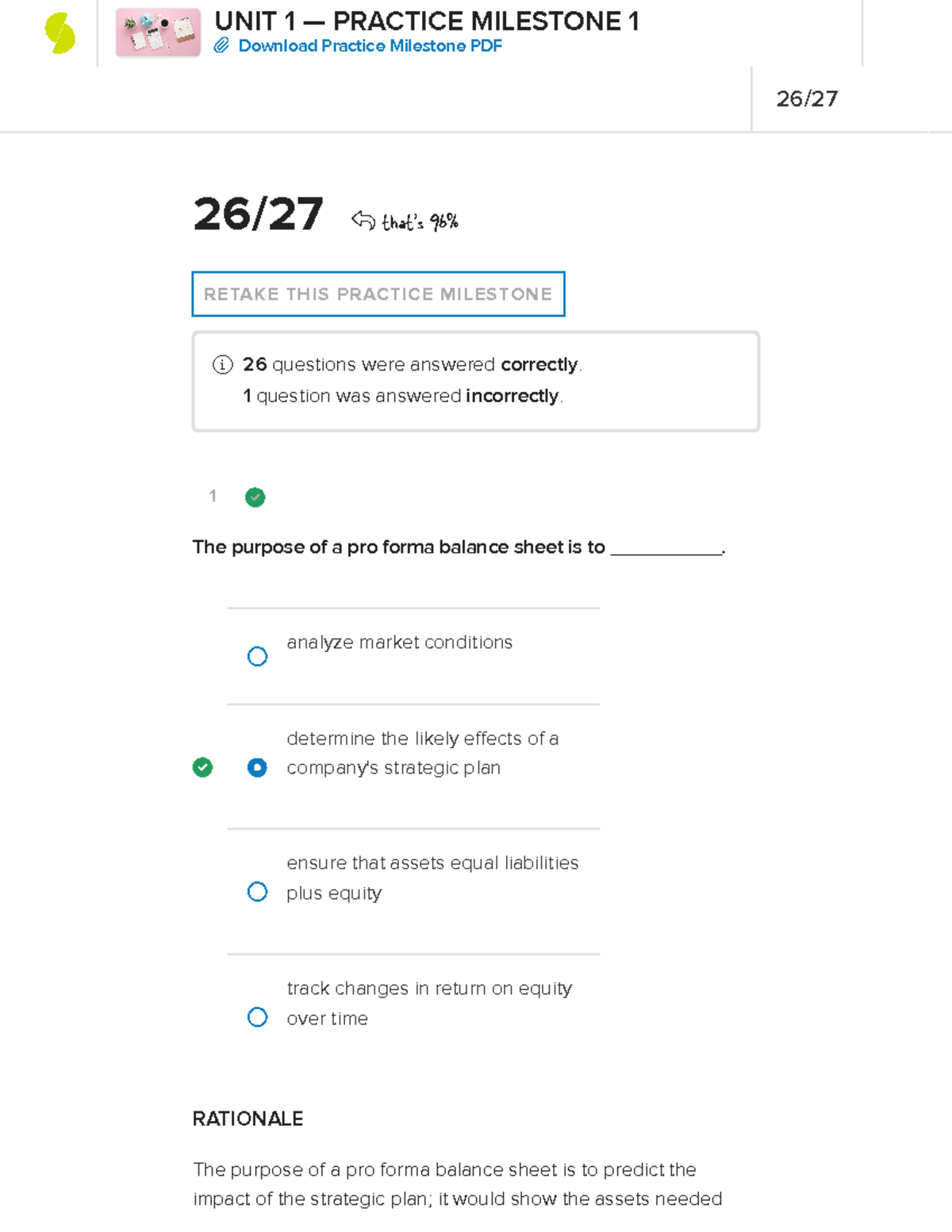Click the green Sophia logo
This screenshot has height=1232, width=952.
tap(59, 33)
